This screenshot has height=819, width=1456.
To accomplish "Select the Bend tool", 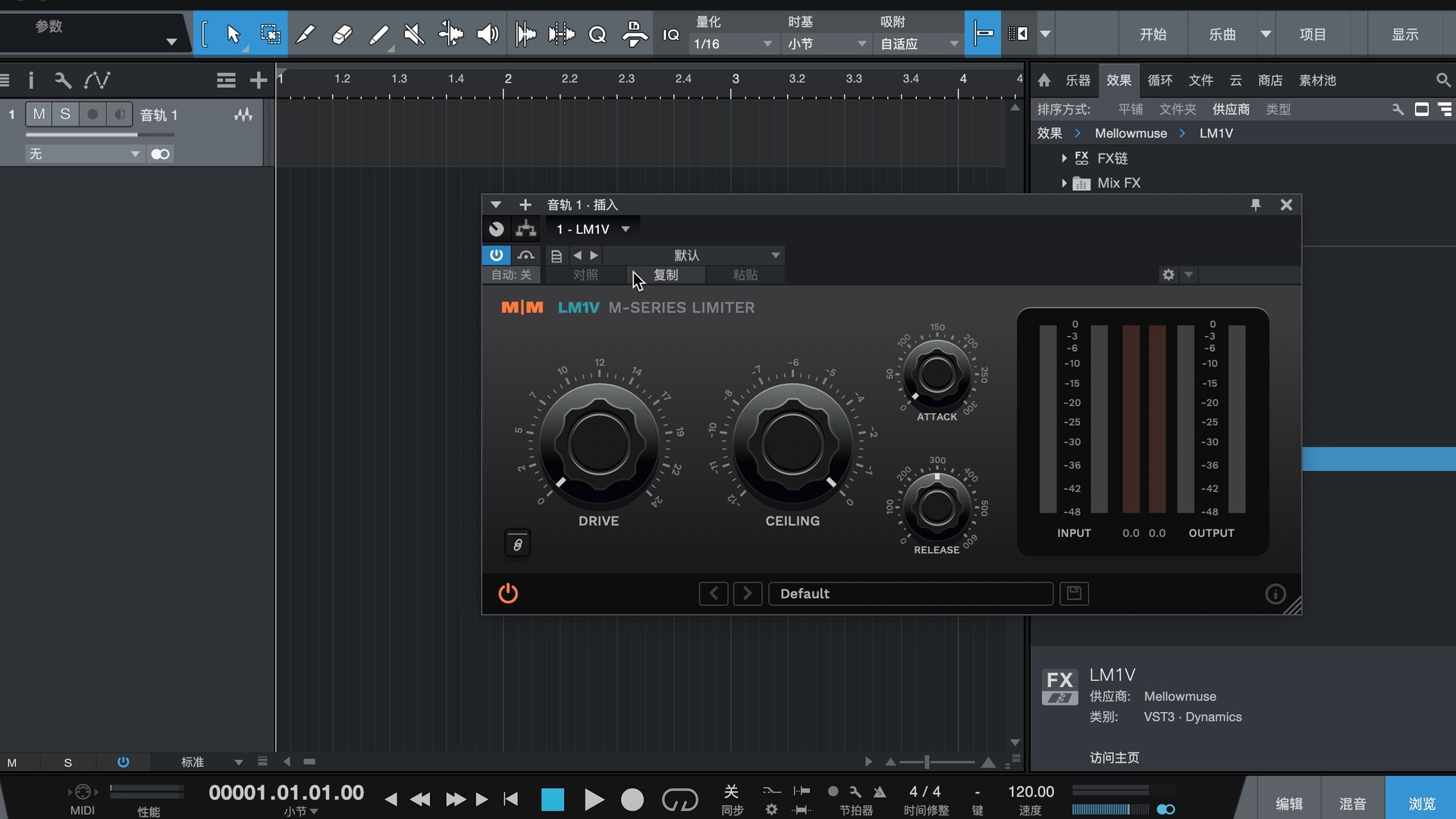I will pyautogui.click(x=450, y=34).
